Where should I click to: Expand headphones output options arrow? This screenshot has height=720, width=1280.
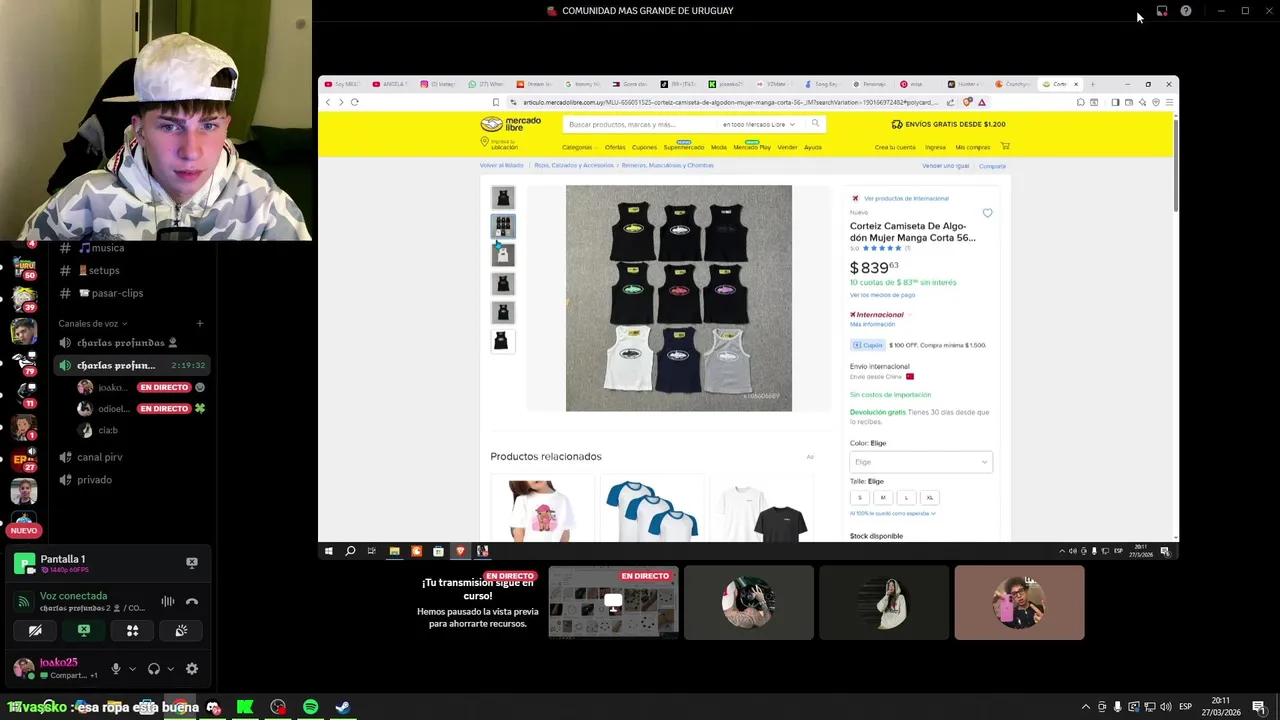(170, 669)
